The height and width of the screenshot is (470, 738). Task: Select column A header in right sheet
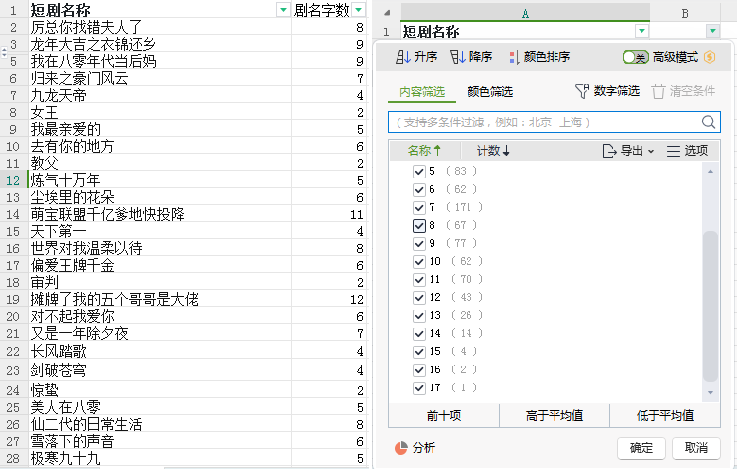[x=525, y=13]
